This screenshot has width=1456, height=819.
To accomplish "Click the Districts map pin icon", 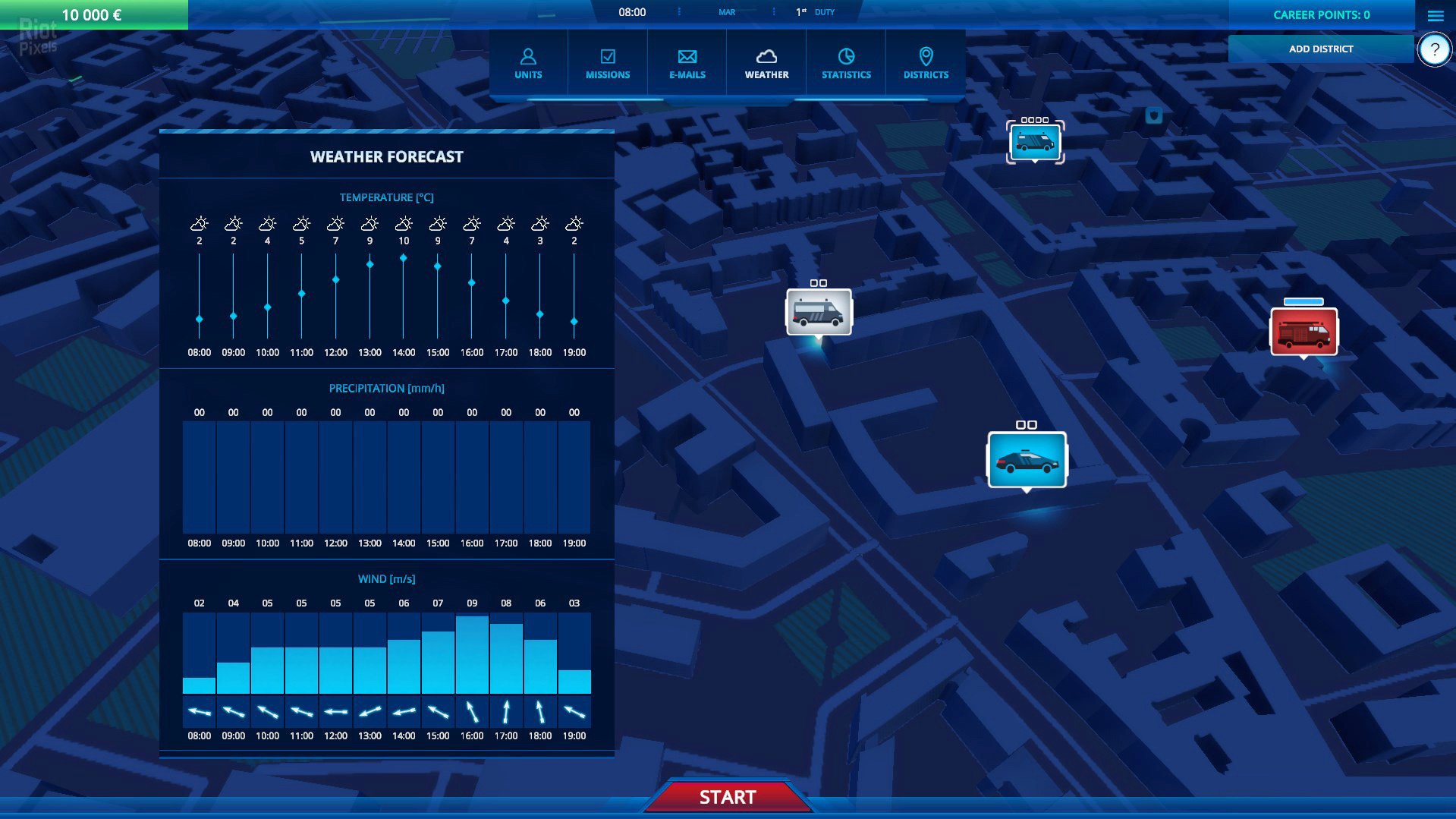I will [925, 55].
